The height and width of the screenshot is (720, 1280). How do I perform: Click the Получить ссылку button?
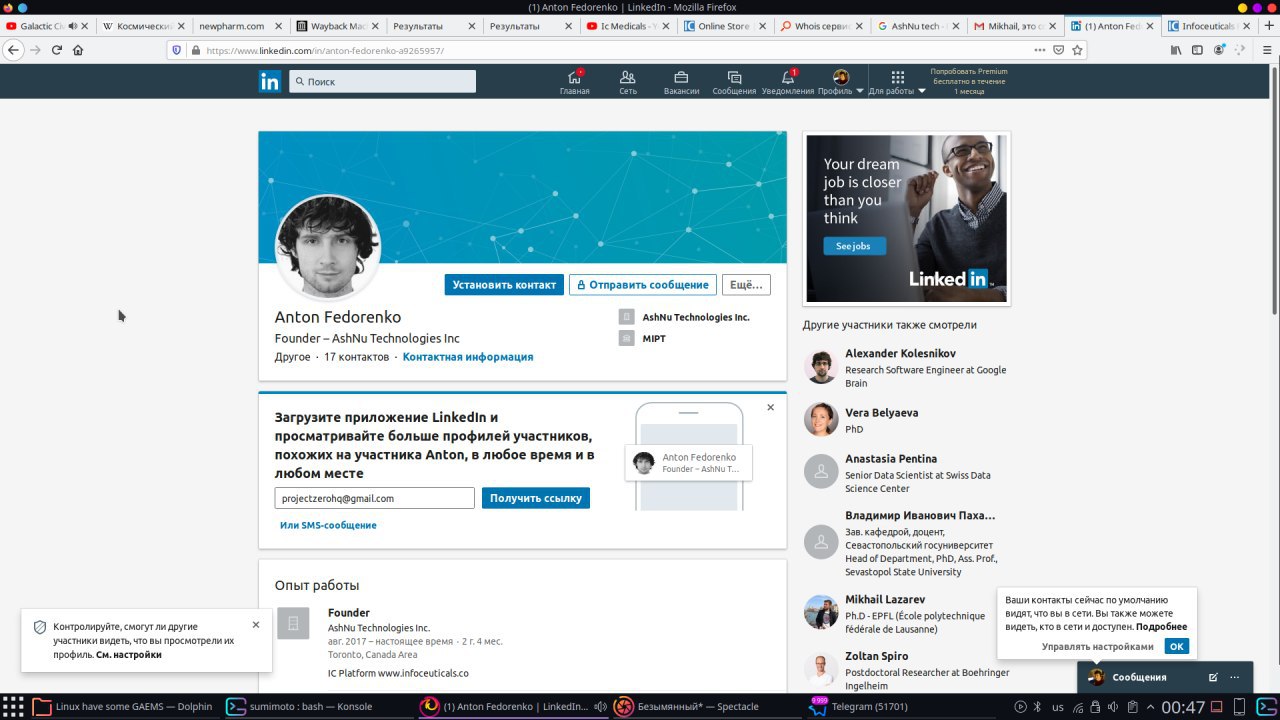[x=536, y=498]
